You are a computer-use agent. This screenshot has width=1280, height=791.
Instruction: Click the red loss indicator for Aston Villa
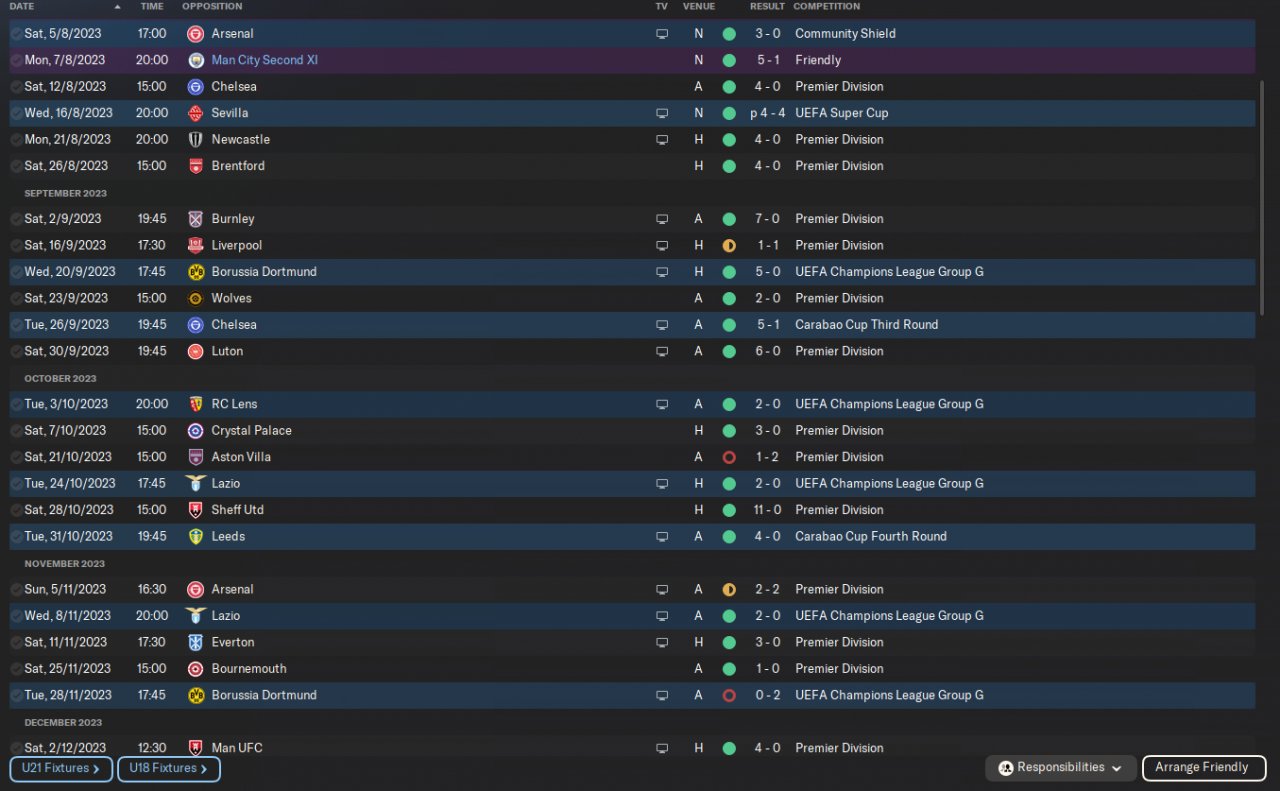coord(729,457)
